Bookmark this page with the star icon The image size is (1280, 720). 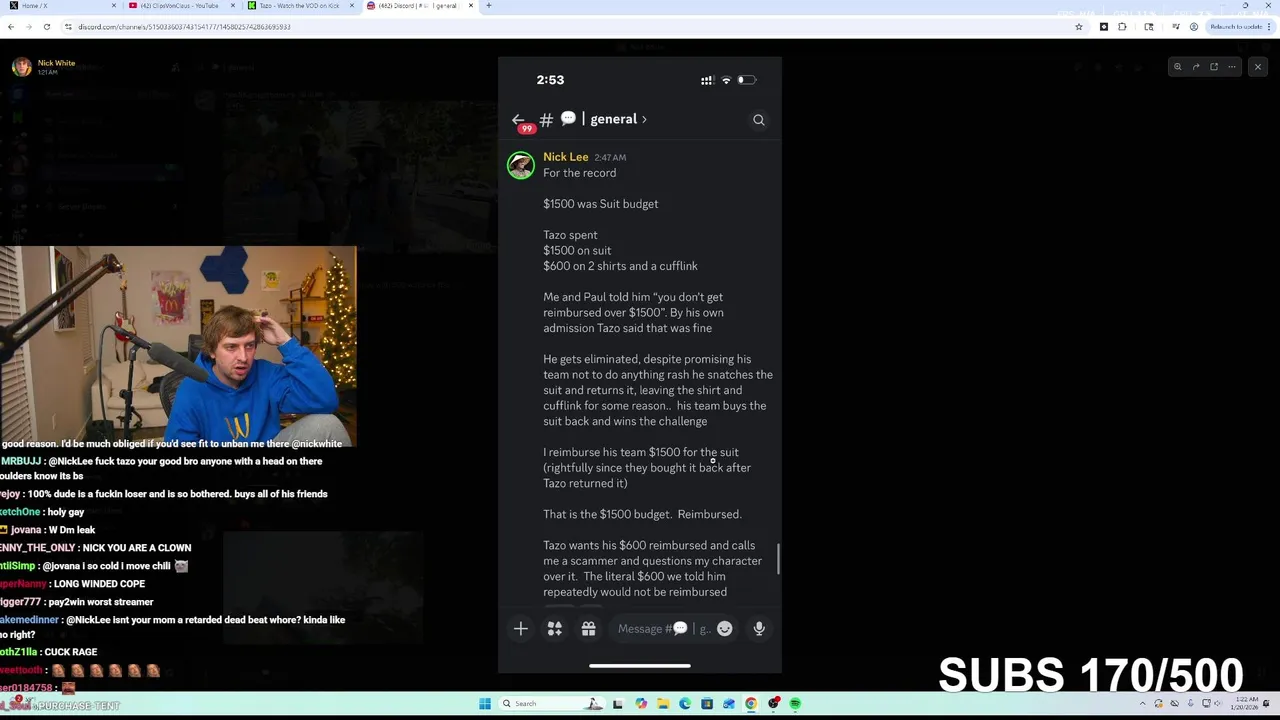(1079, 27)
